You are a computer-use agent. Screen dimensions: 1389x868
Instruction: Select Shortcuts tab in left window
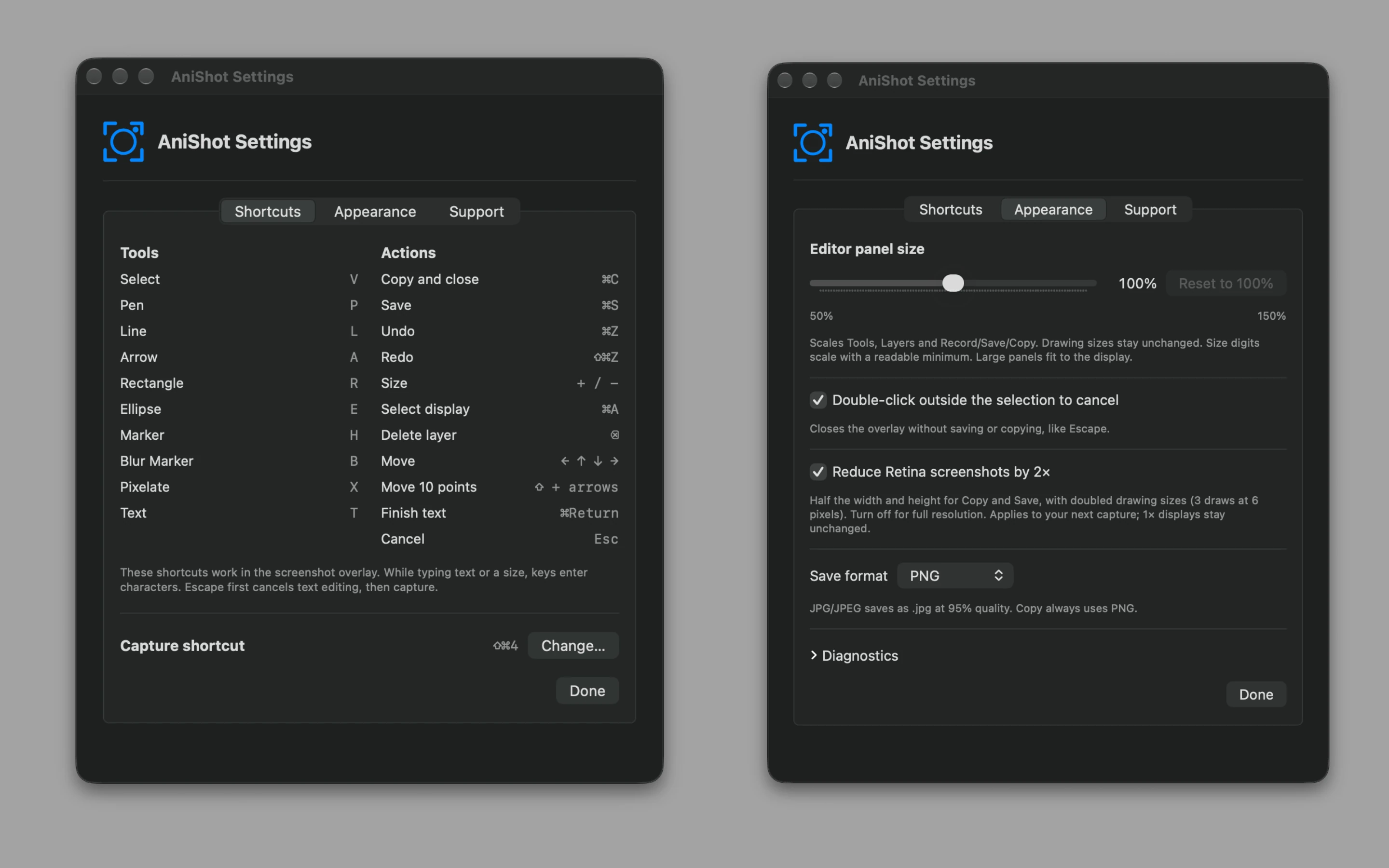[x=268, y=212]
